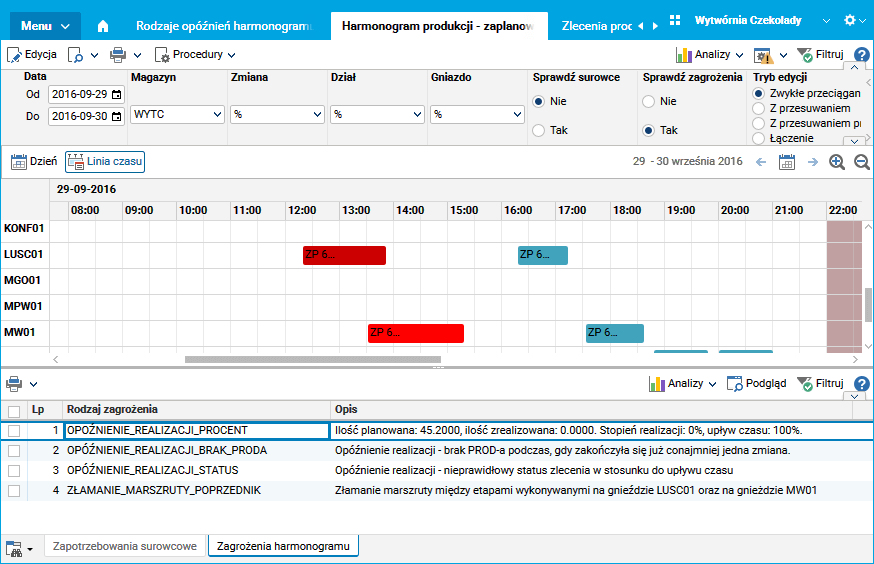Zoom out on the timeline
Image resolution: width=874 pixels, height=564 pixels.
coord(862,162)
